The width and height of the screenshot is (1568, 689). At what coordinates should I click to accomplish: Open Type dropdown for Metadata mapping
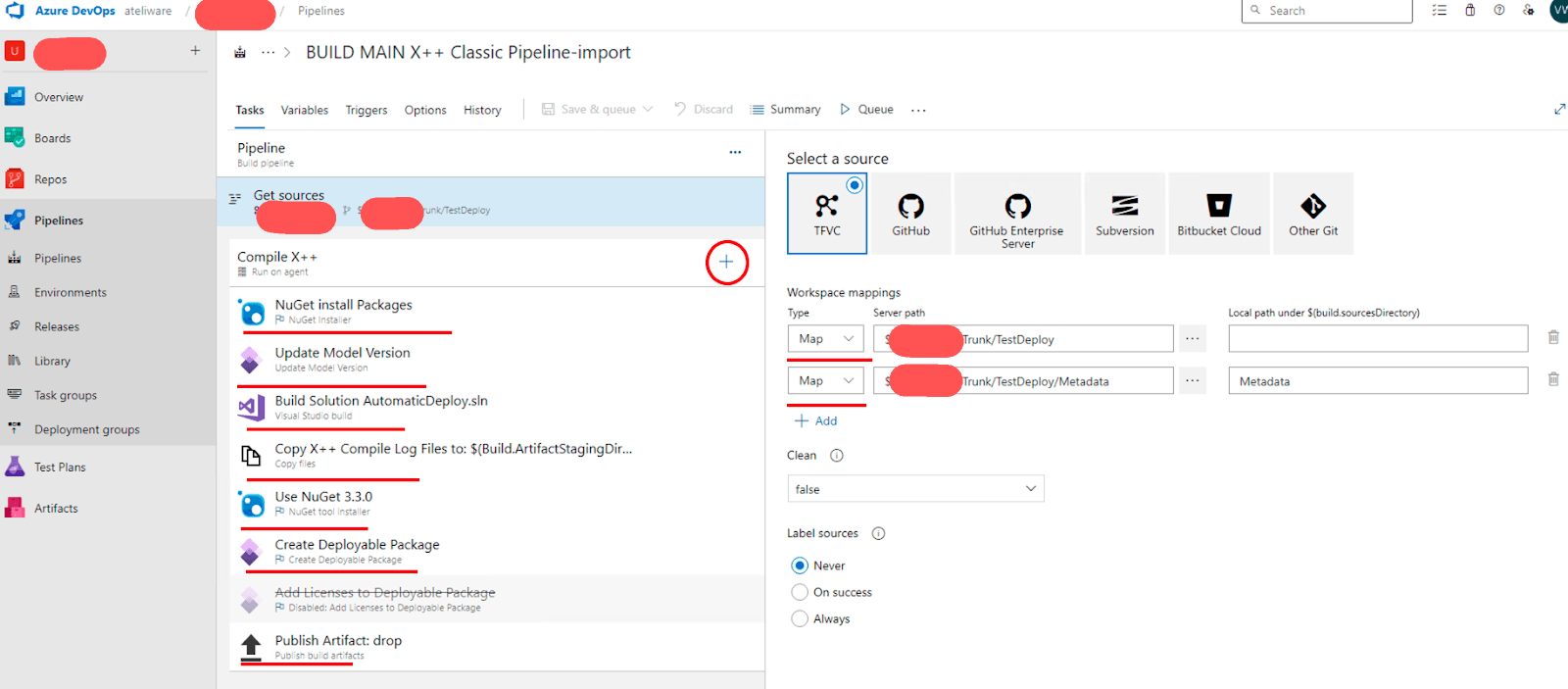click(826, 381)
